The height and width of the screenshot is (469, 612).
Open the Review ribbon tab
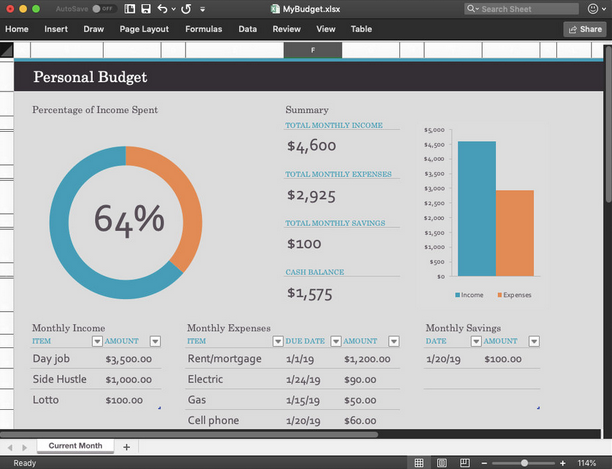pos(286,29)
